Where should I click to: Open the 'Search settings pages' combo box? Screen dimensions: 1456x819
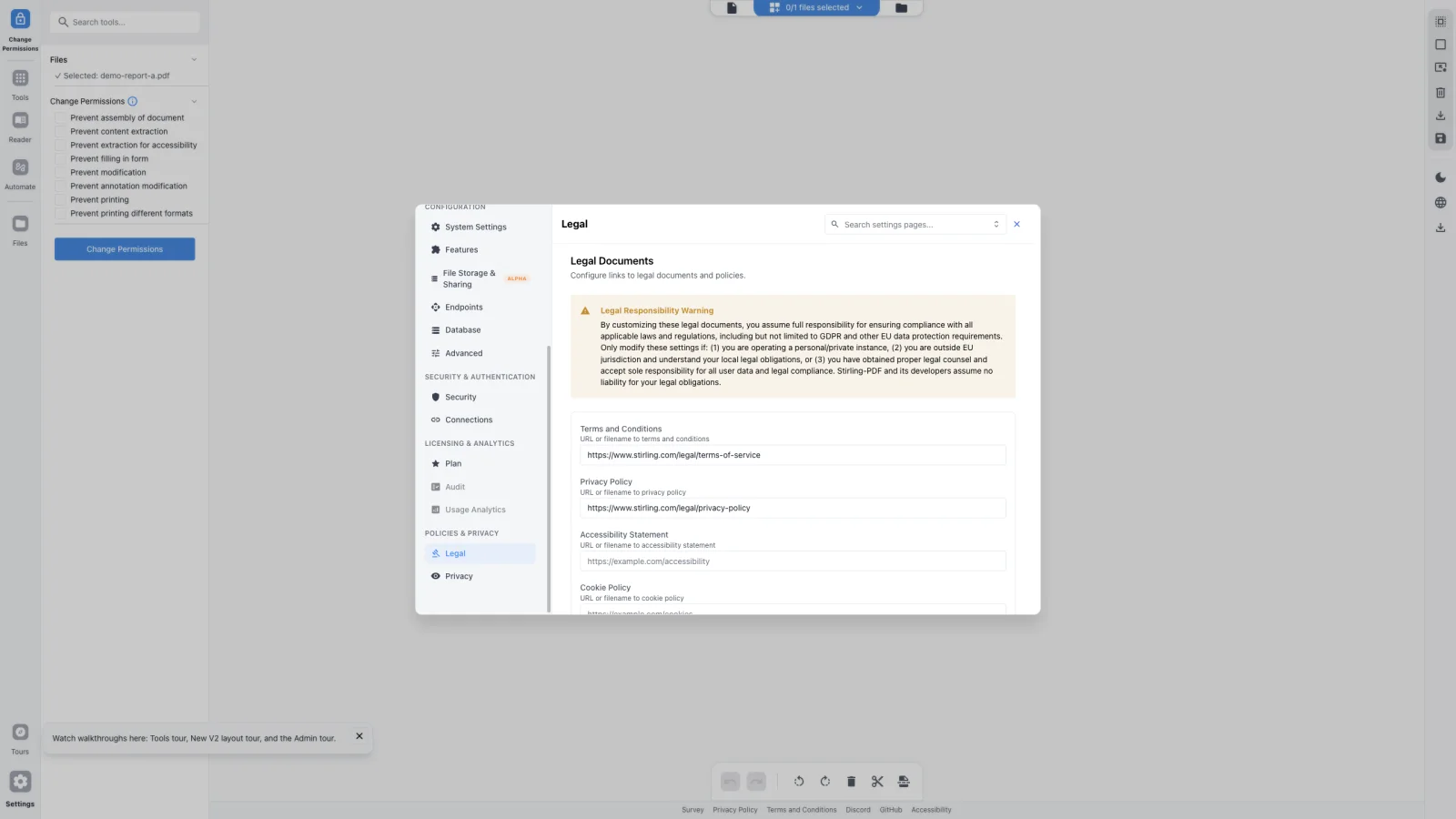915,225
